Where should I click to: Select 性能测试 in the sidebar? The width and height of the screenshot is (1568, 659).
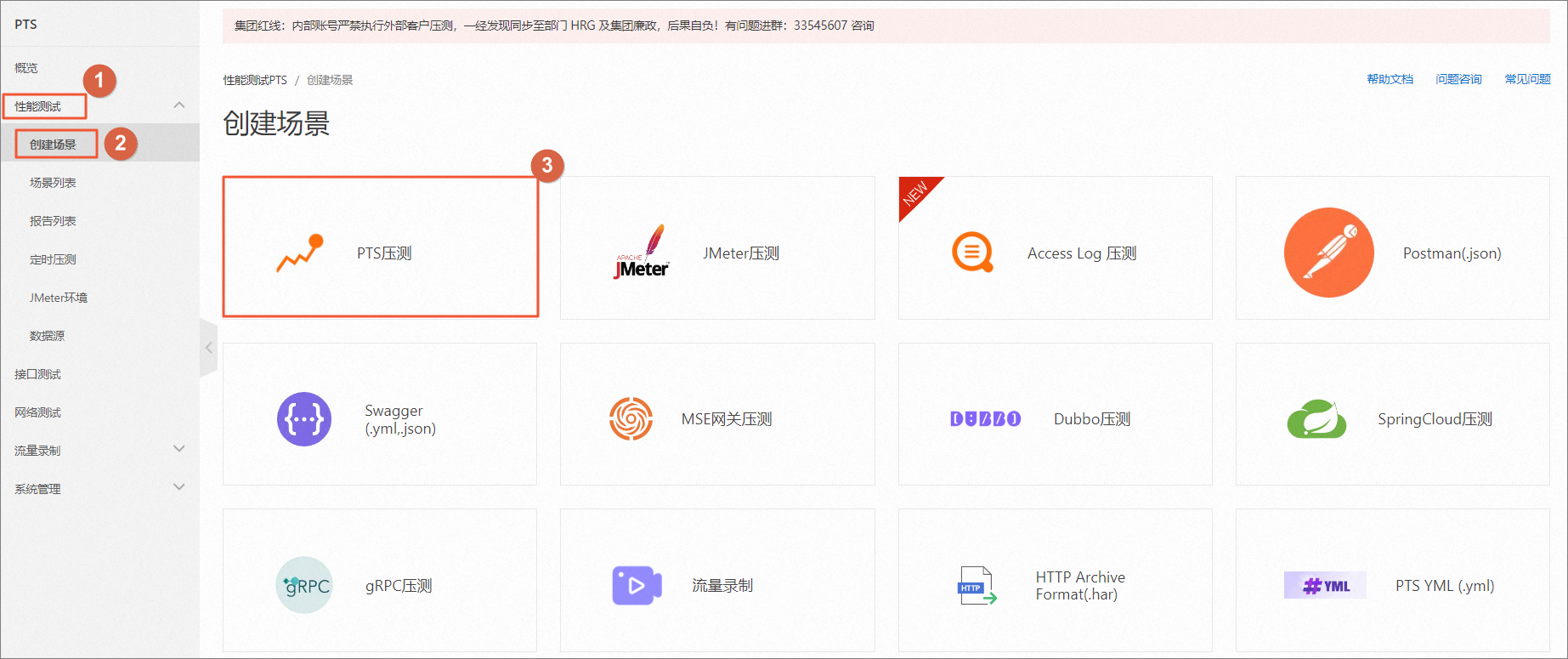[x=38, y=106]
